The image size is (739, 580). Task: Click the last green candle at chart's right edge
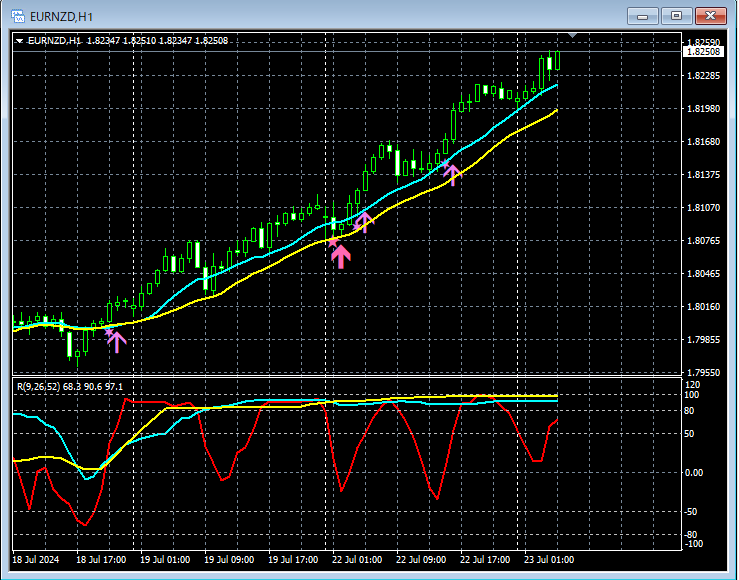(x=558, y=61)
